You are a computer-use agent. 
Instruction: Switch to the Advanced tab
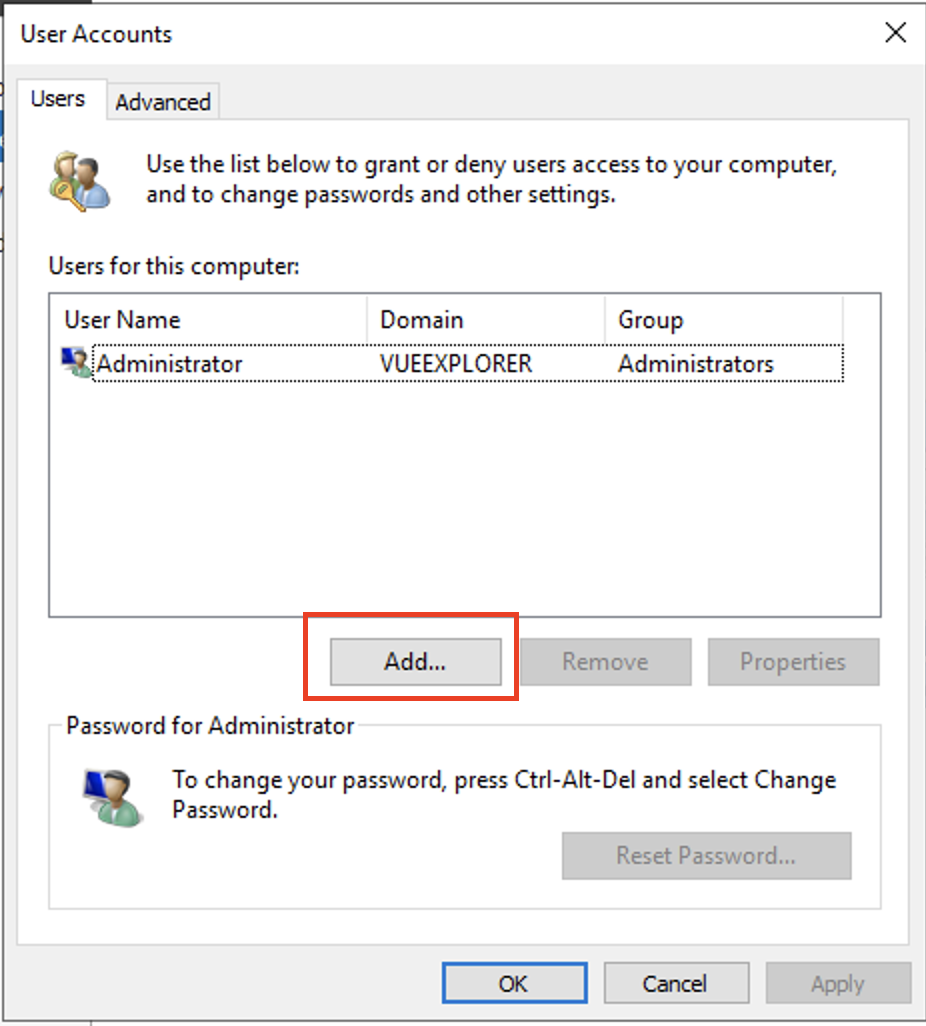click(x=162, y=102)
